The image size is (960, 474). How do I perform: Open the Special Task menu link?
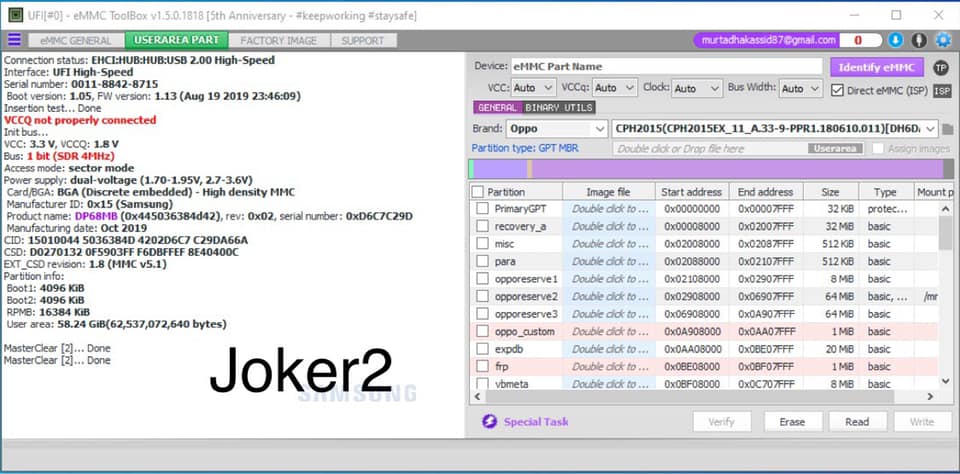tap(536, 421)
